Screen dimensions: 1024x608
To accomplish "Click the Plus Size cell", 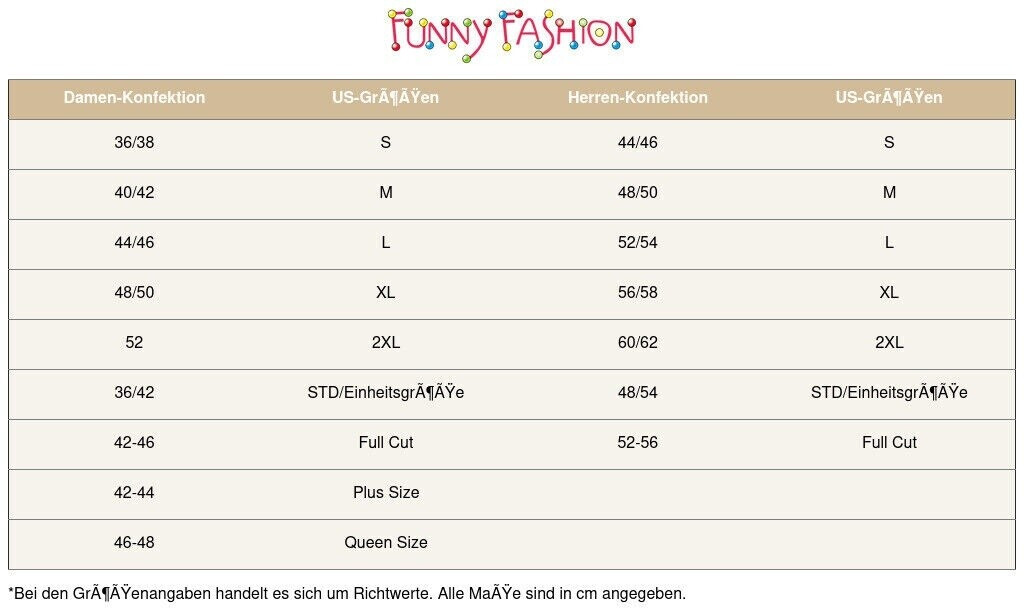I will pyautogui.click(x=386, y=493).
